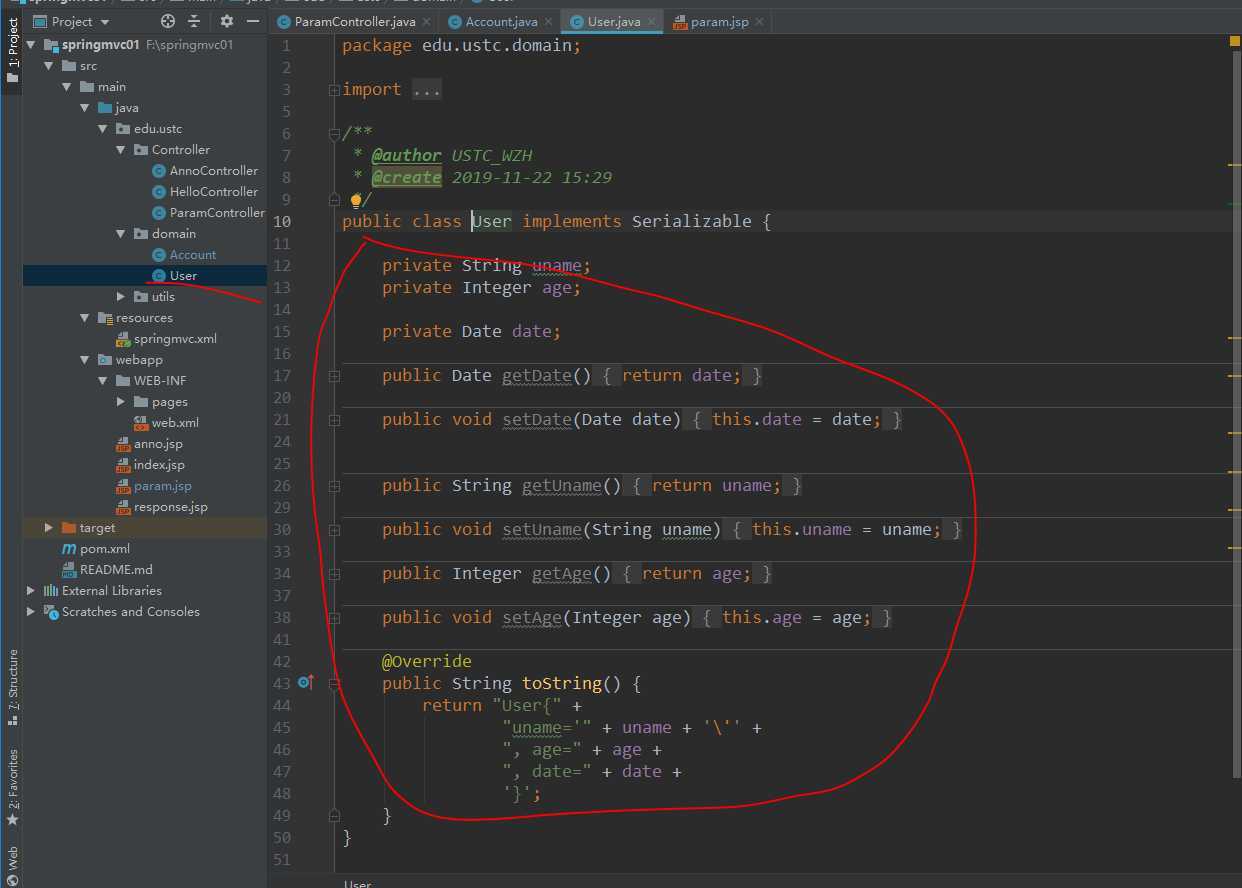This screenshot has width=1242, height=888.
Task: Unfold the setUname method in gutter
Action: [334, 530]
